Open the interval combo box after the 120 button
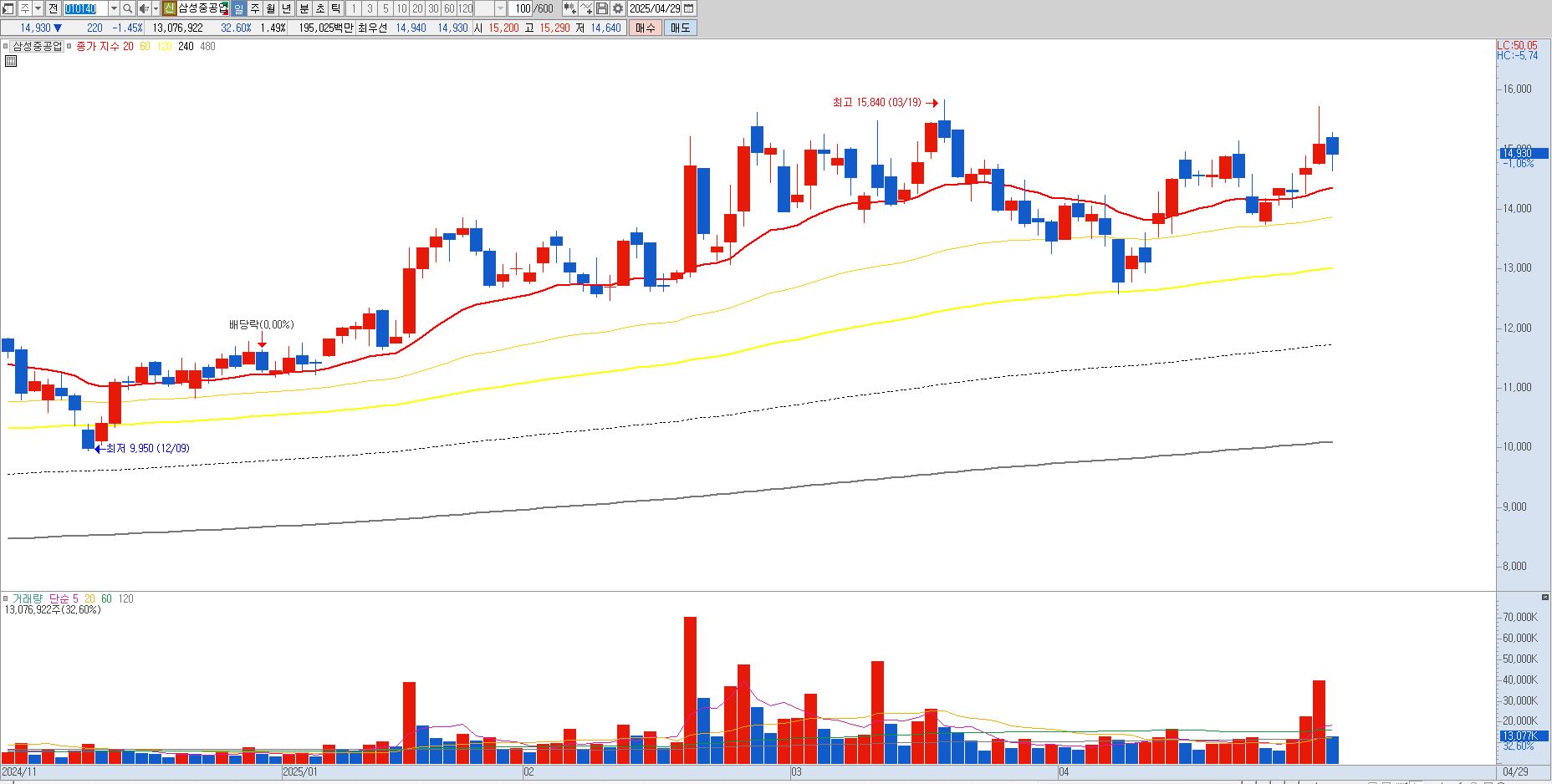 (491, 8)
